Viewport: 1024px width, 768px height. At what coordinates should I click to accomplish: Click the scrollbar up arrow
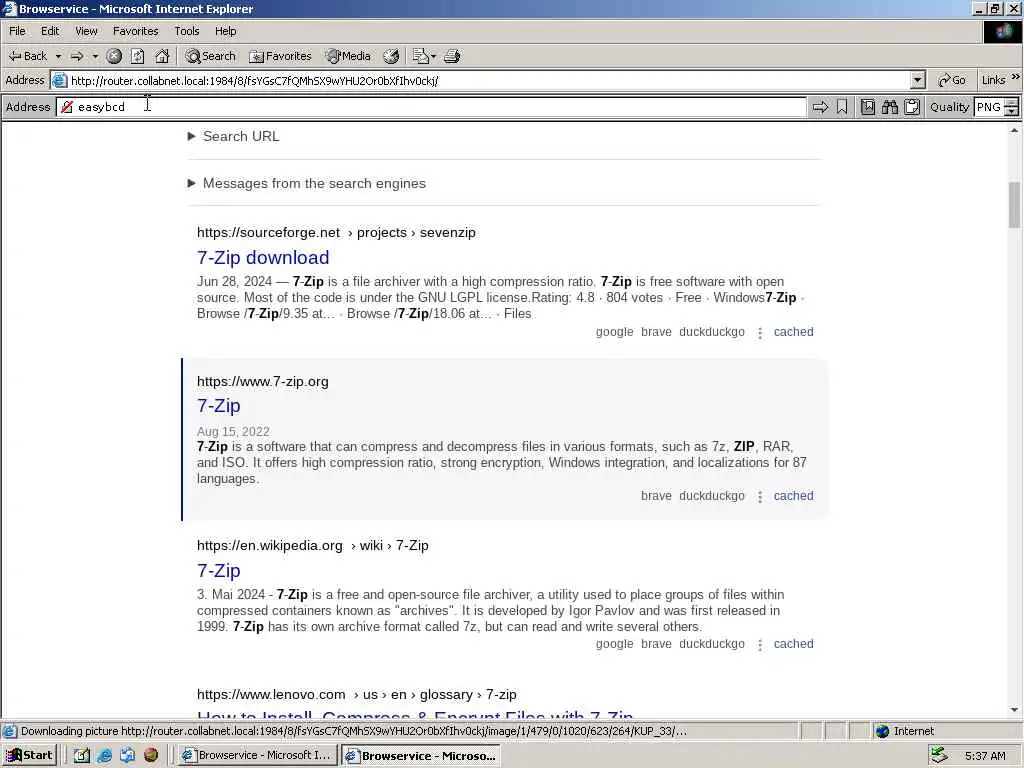click(1014, 131)
